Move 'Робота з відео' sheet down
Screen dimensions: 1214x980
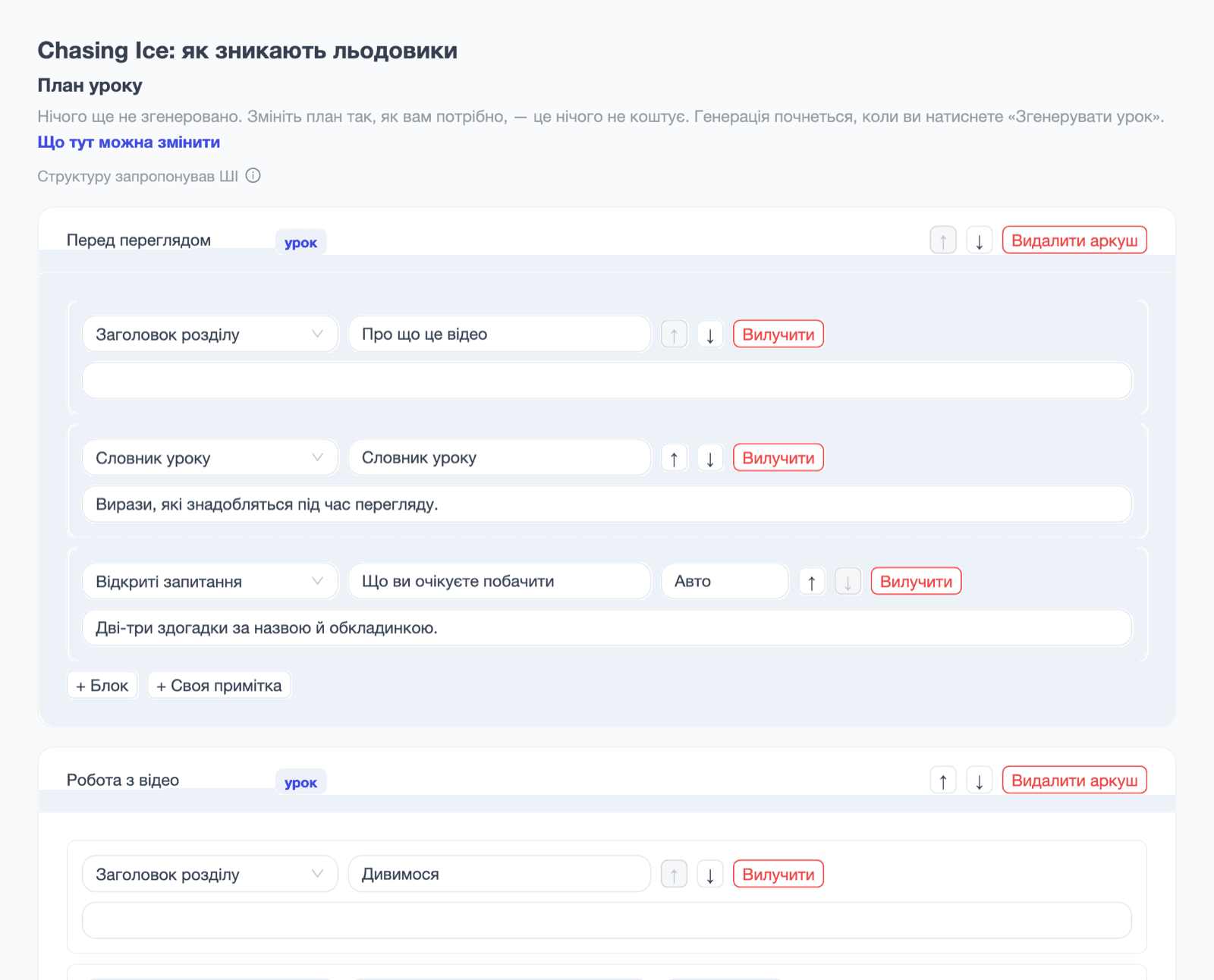pos(980,781)
